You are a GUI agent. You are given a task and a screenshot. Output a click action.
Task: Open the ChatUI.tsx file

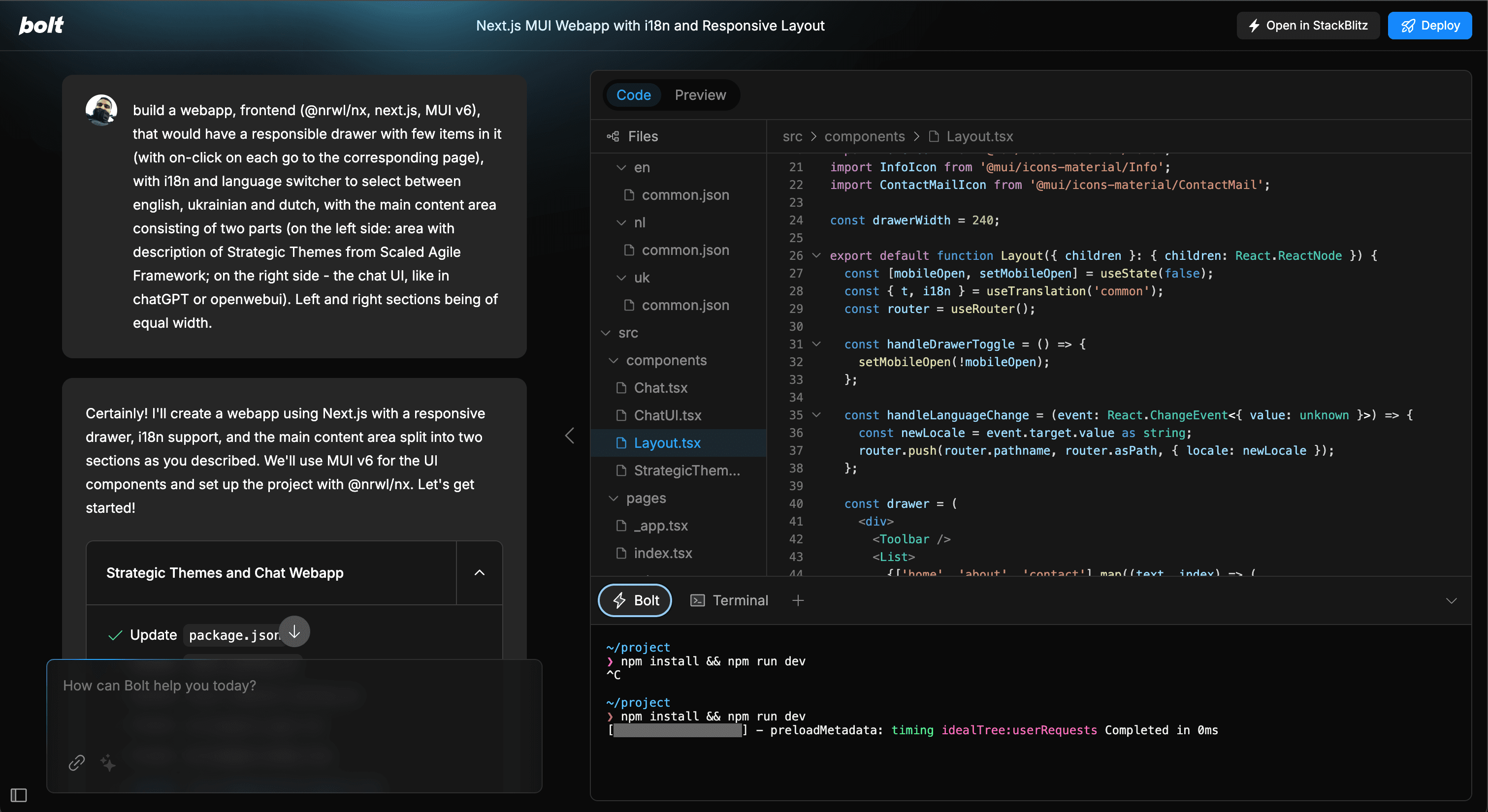click(667, 415)
